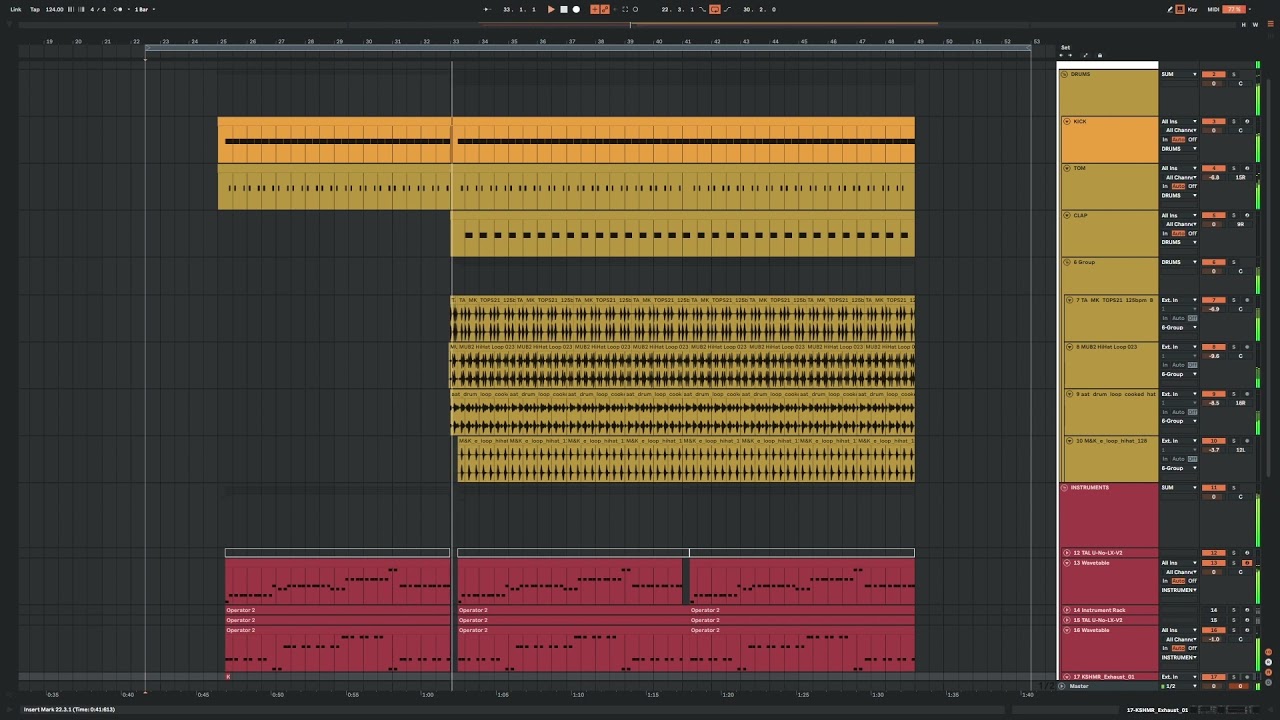
Task: Collapse the 16 Wavetable track
Action: 1066,630
